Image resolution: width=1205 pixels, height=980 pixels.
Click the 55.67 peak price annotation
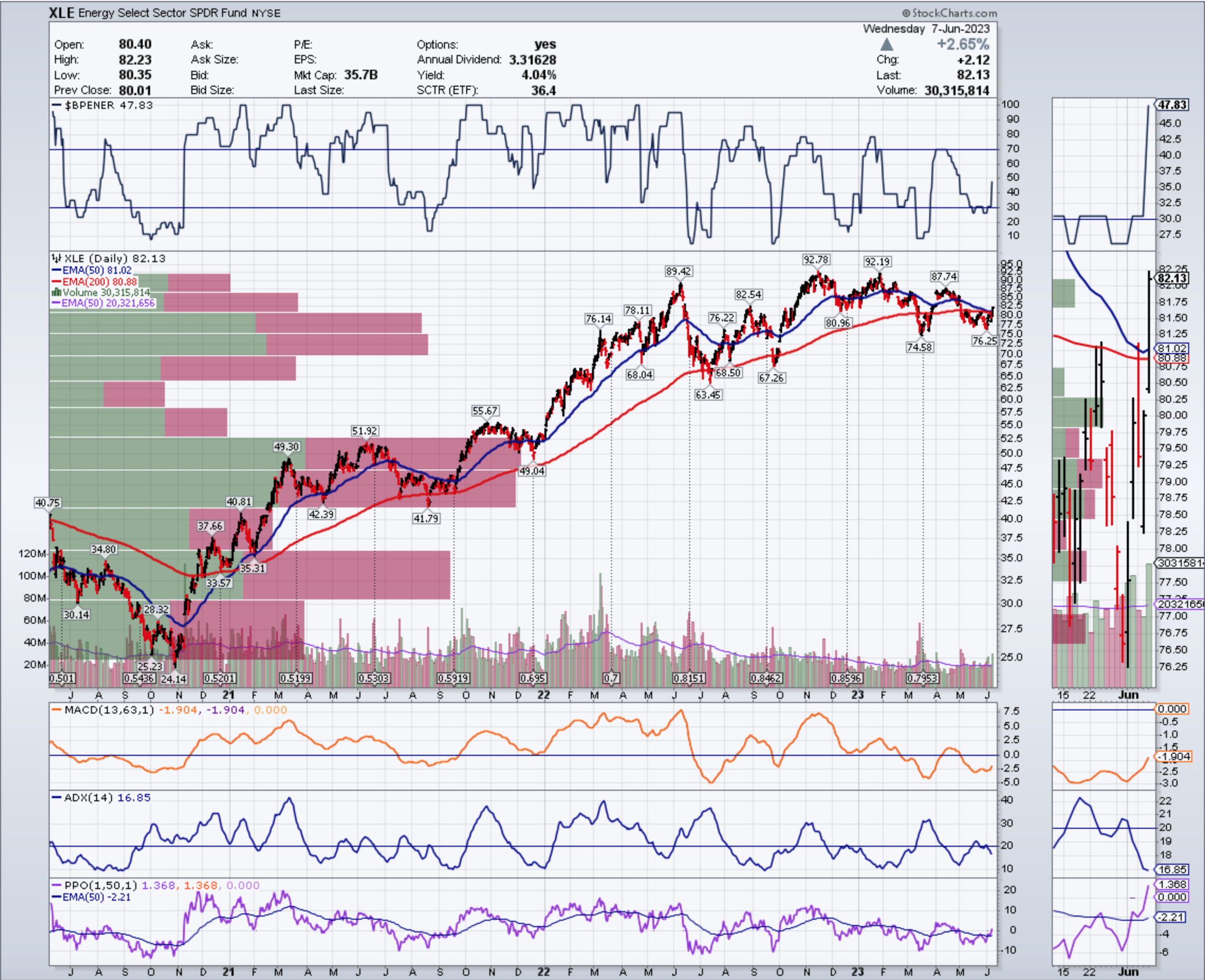tap(485, 411)
